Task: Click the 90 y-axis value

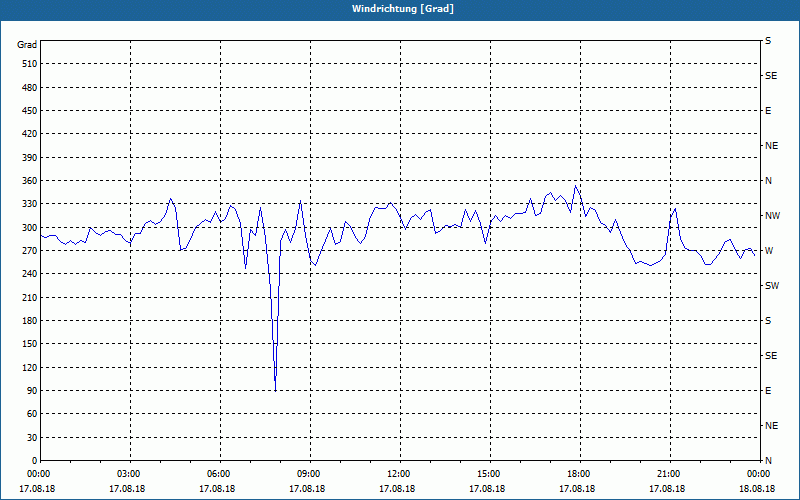Action: 32,391
